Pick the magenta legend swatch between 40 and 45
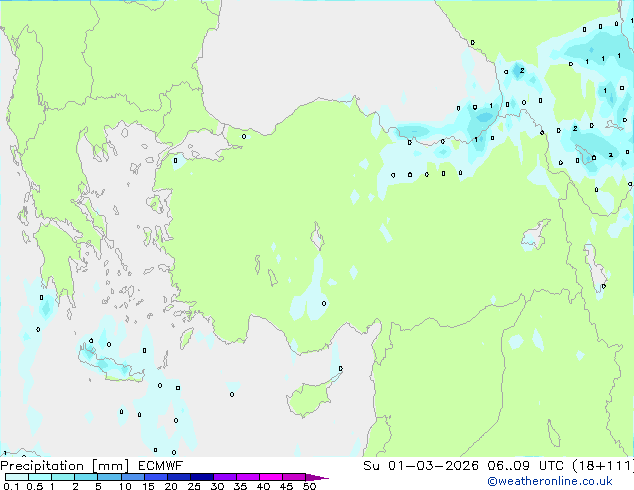 (x=271, y=477)
